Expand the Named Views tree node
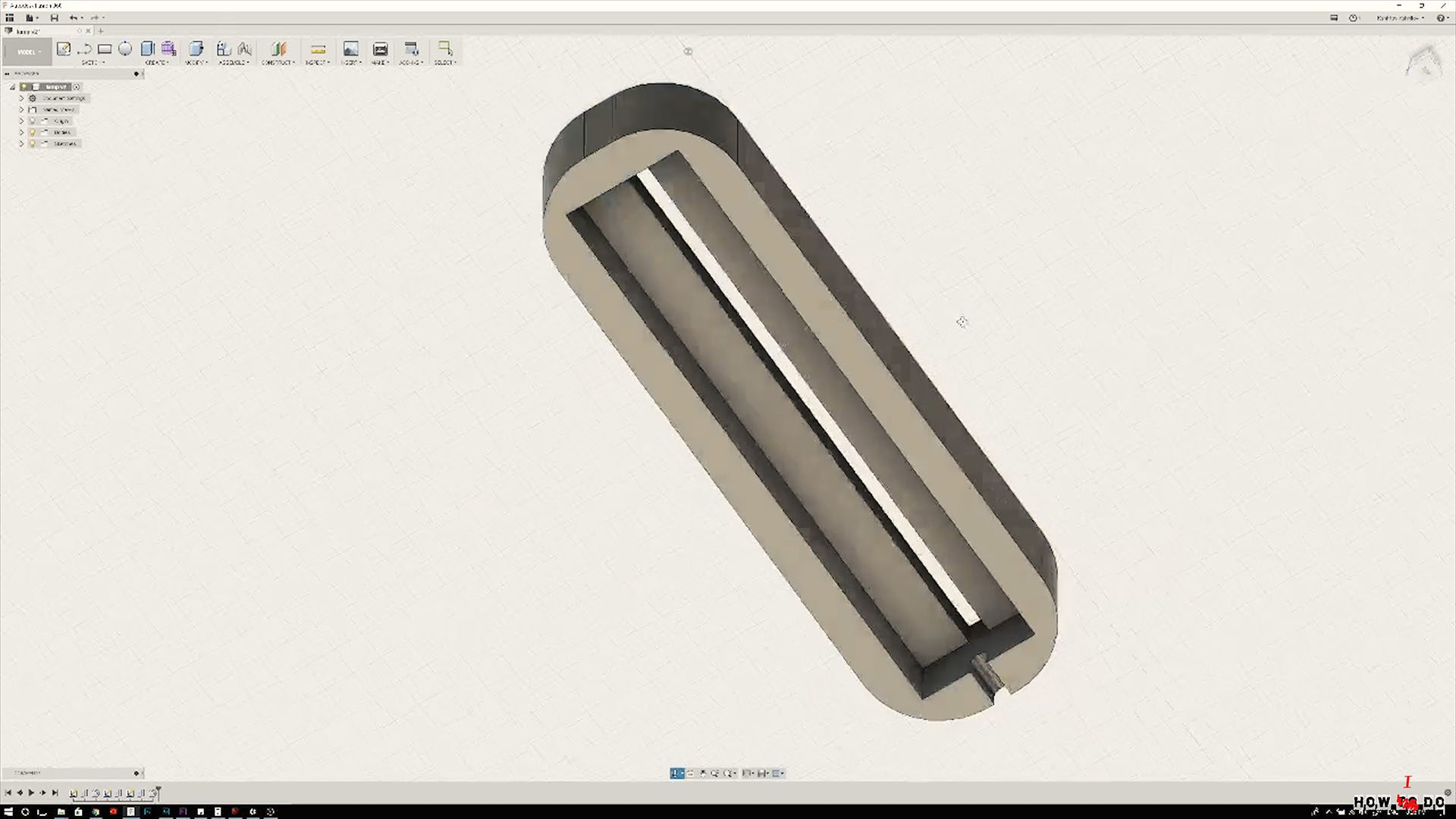1456x819 pixels. click(x=21, y=109)
